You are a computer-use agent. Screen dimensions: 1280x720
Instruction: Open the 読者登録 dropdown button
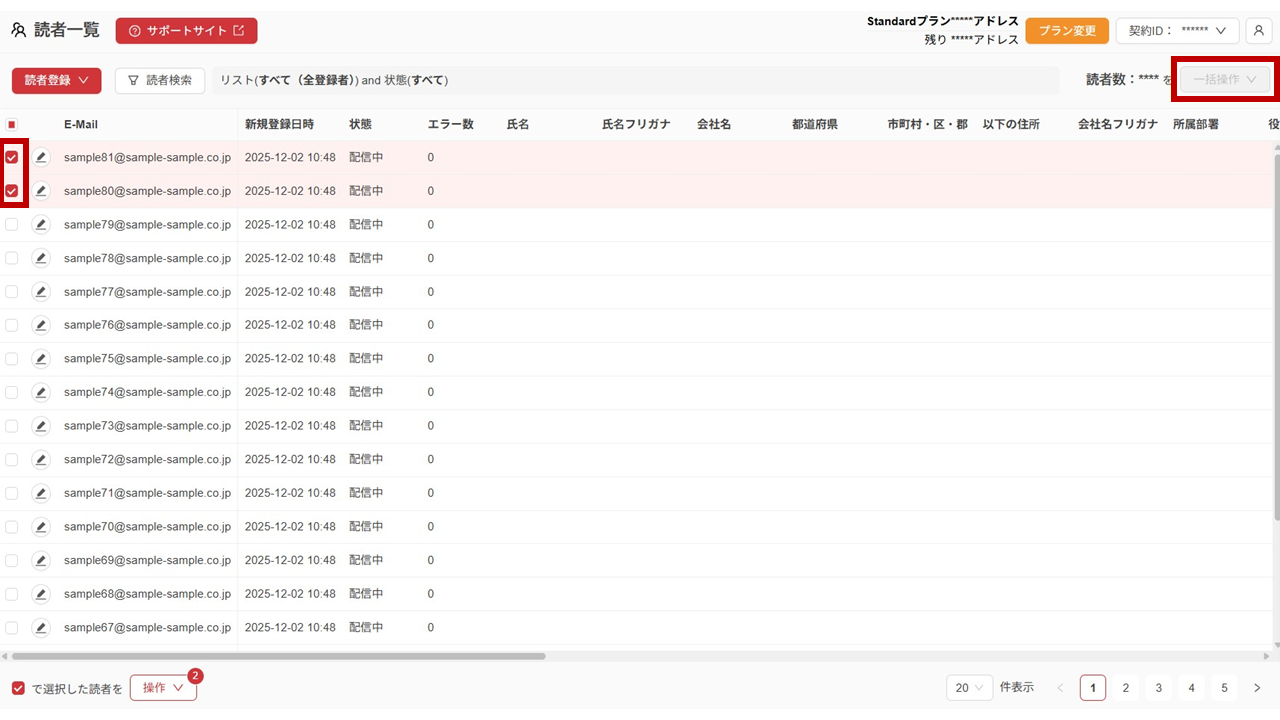tap(56, 80)
